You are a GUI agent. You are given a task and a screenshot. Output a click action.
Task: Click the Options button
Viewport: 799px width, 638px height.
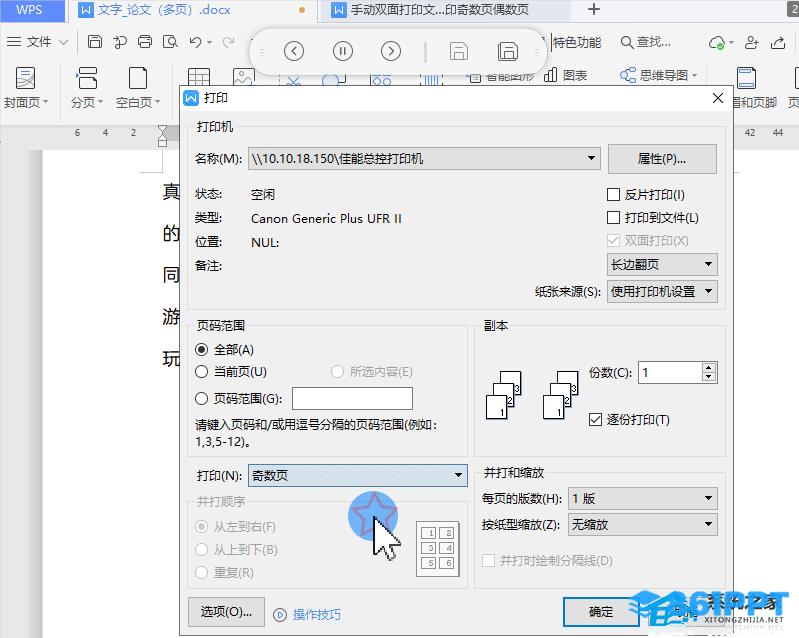(x=226, y=612)
